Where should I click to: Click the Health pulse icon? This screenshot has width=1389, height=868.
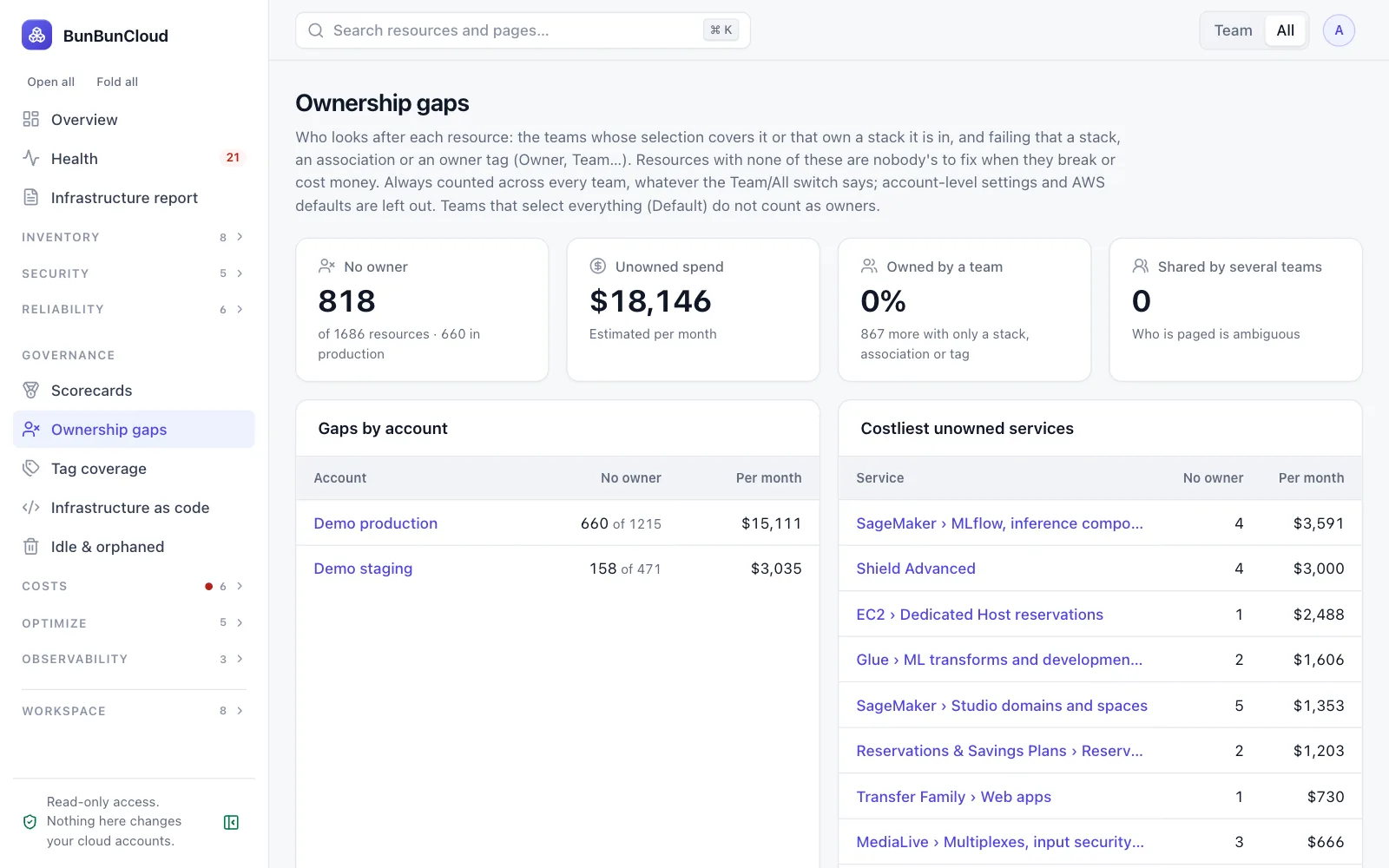pos(31,158)
